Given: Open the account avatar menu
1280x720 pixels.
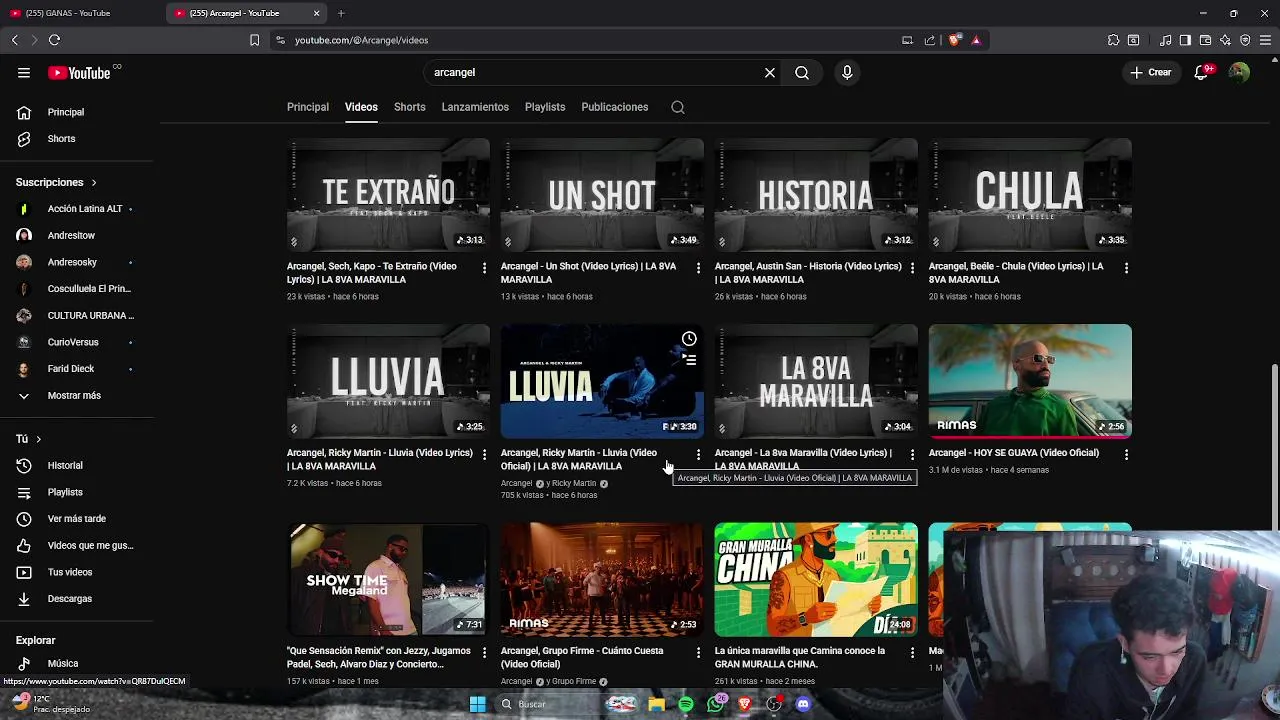Looking at the screenshot, I should tap(1239, 72).
